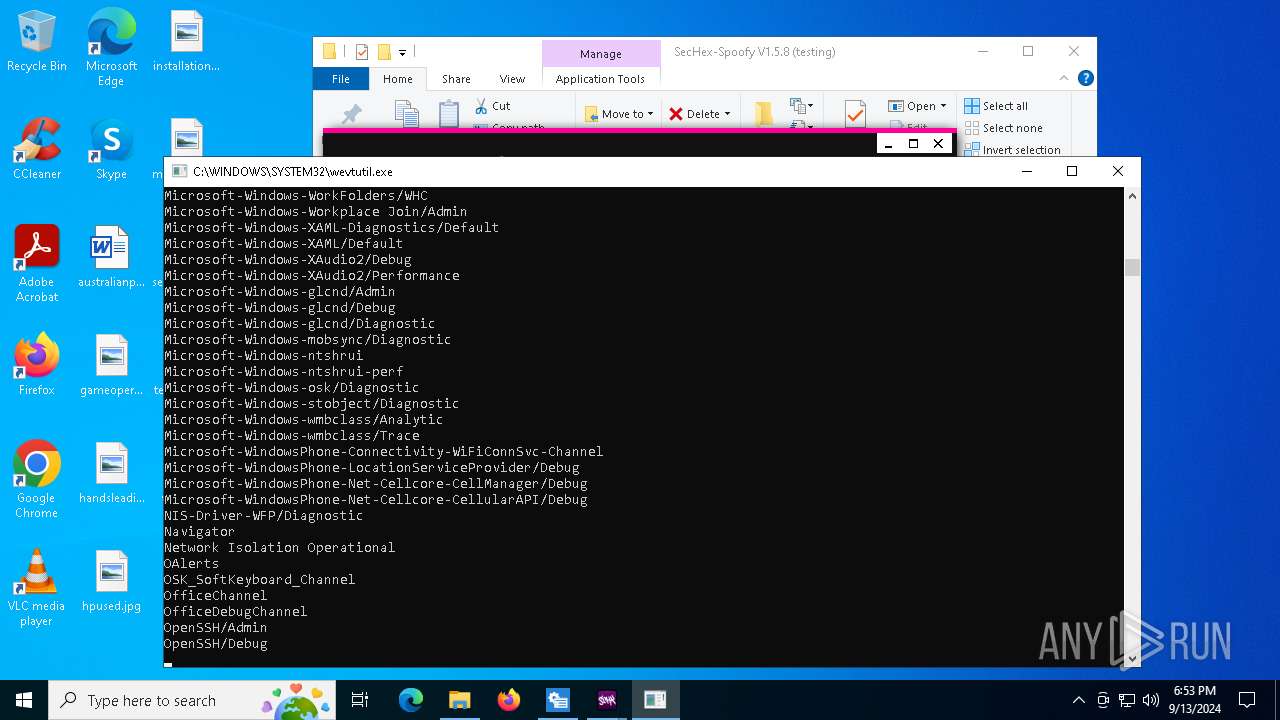Open Customize Quick Access Toolbar dropdown
The height and width of the screenshot is (720, 1280).
click(x=402, y=52)
